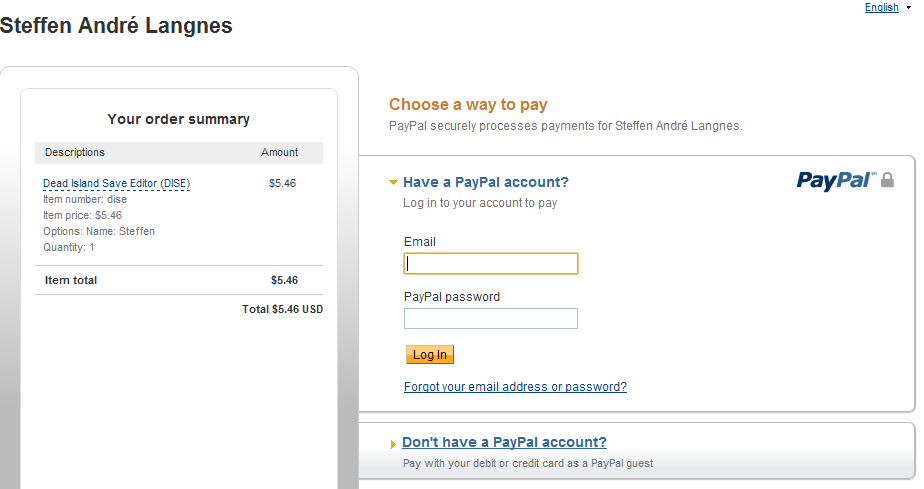The height and width of the screenshot is (489, 924).
Task: Click the Item total row label
Action: tap(71, 281)
